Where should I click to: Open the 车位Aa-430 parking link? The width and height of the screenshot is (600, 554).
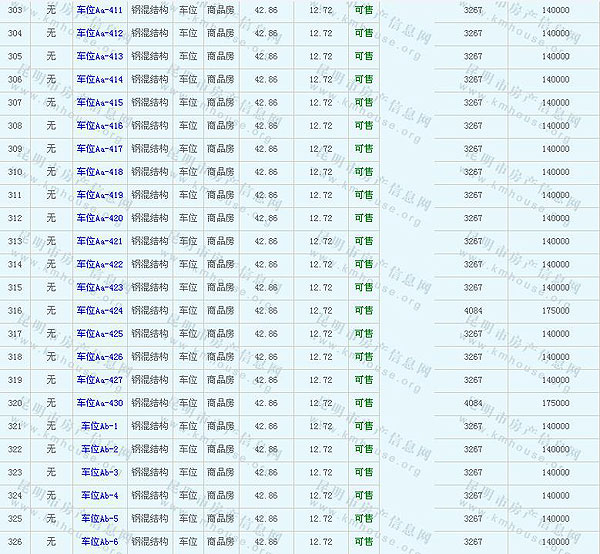click(100, 403)
